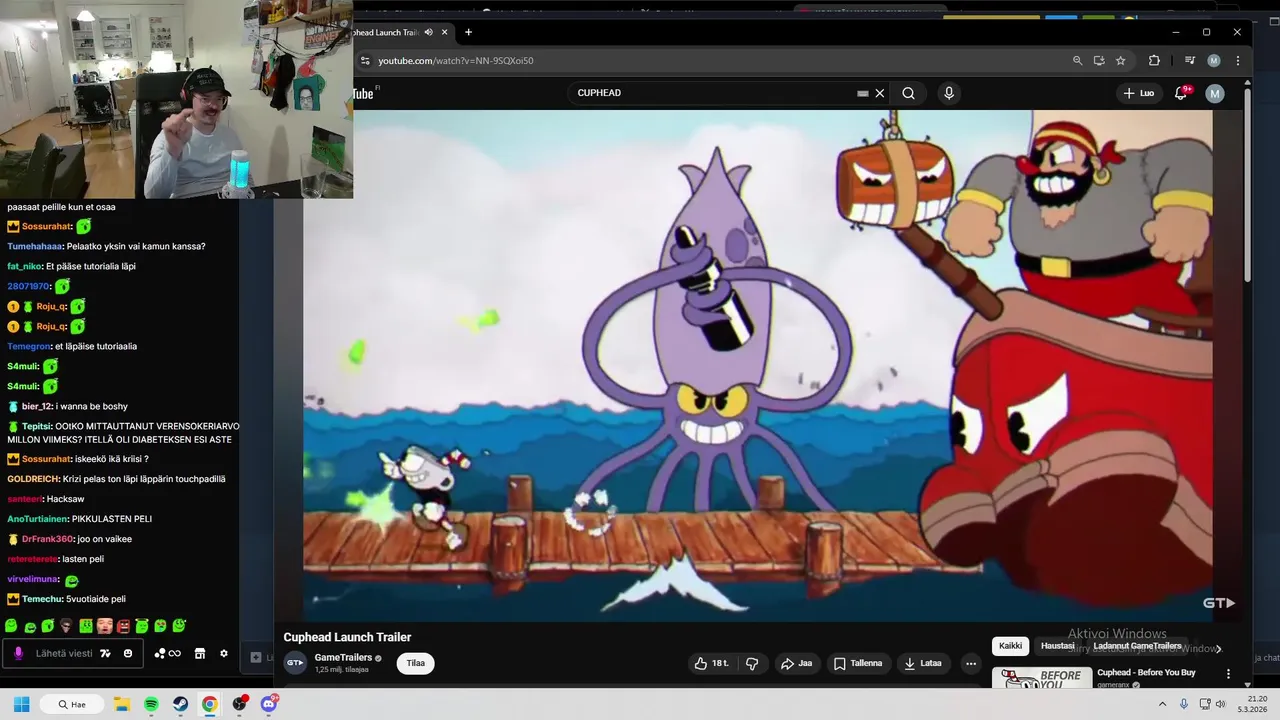Click the YouTube page vertical scrollbar
Screen dimensions: 1280x720
pyautogui.click(x=1247, y=185)
